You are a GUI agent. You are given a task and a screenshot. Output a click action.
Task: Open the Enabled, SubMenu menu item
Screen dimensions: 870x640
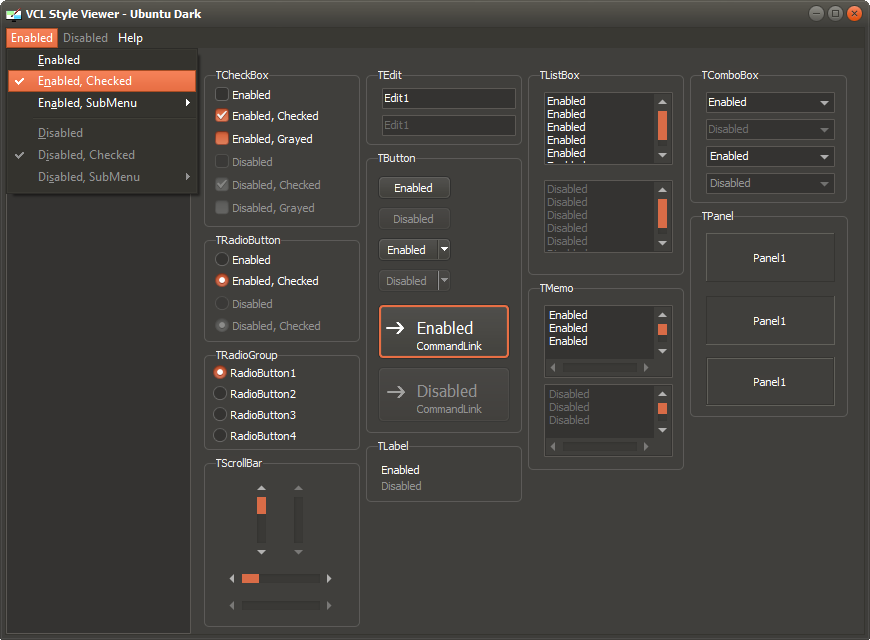click(102, 103)
